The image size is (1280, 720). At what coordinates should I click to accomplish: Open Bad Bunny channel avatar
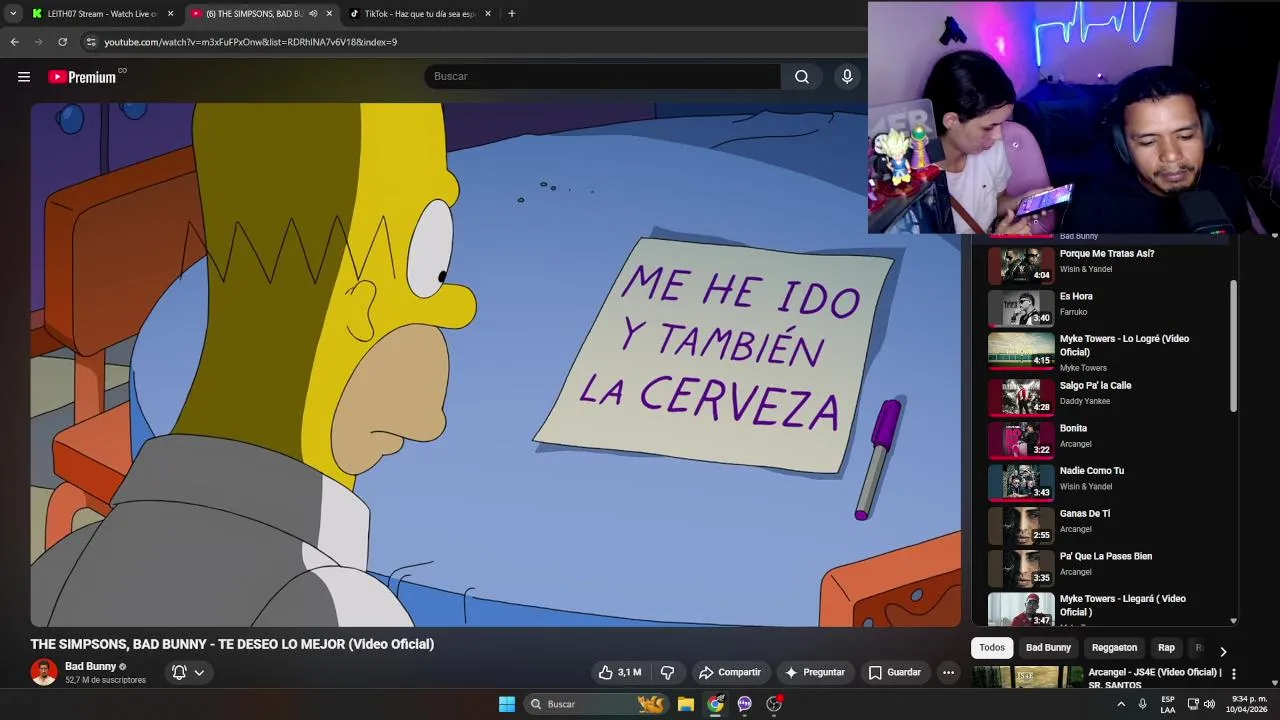click(x=44, y=672)
